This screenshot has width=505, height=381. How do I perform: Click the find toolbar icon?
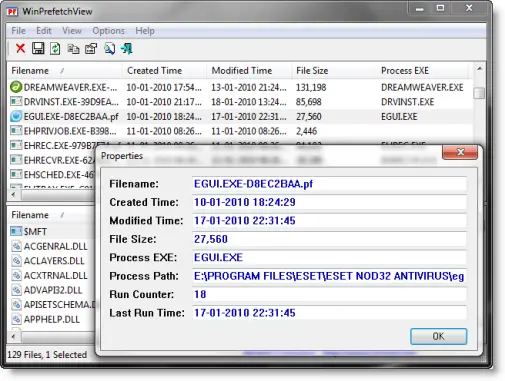[x=109, y=49]
